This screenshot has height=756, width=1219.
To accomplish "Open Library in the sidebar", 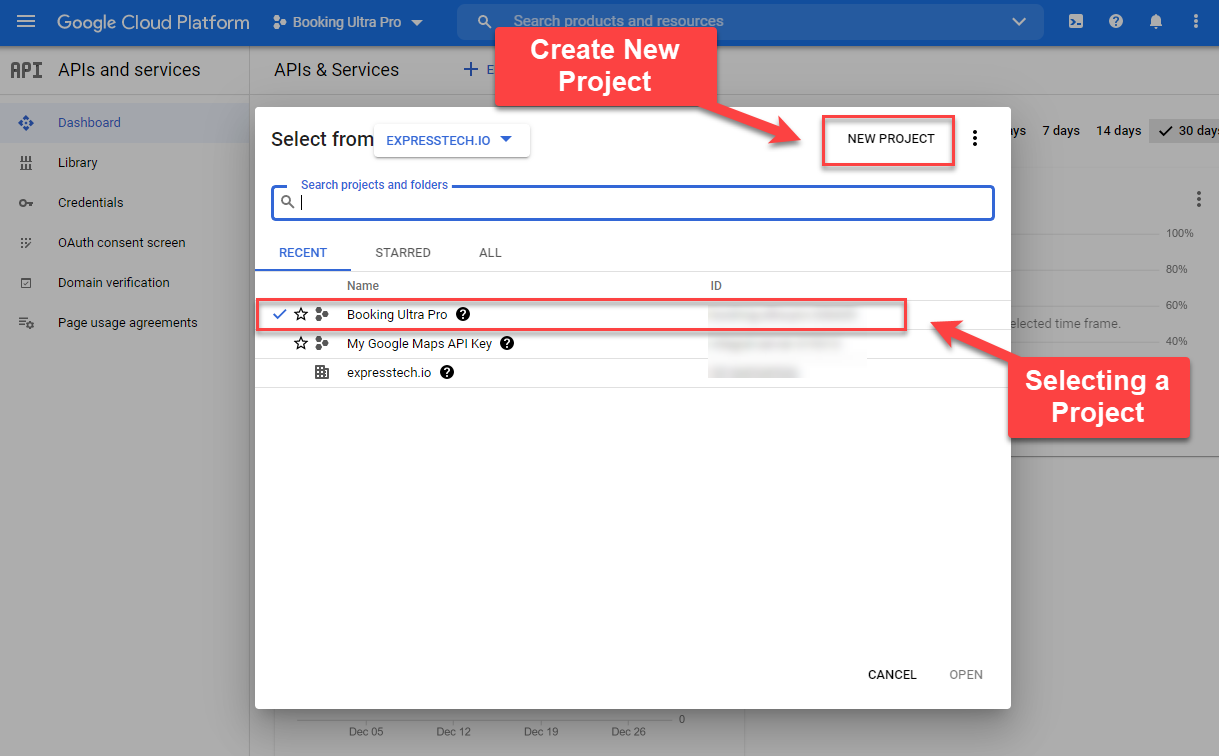I will click(78, 163).
